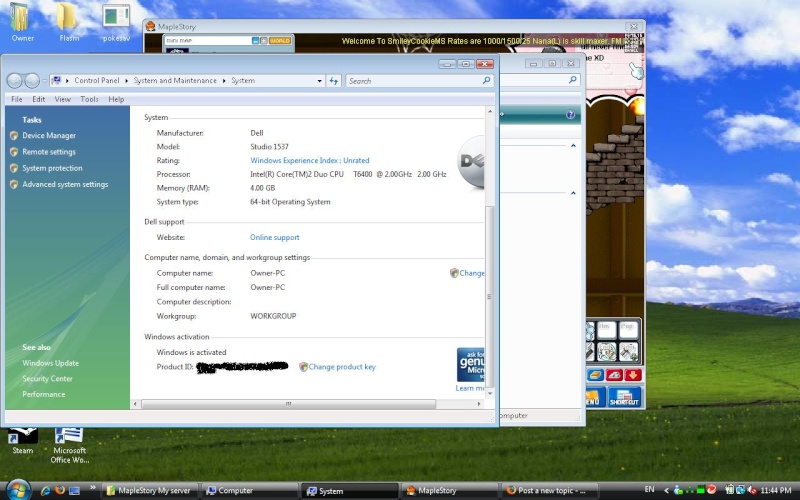Click the red down-arrow button in MapleStory
This screenshot has height=500, width=800.
point(633,376)
